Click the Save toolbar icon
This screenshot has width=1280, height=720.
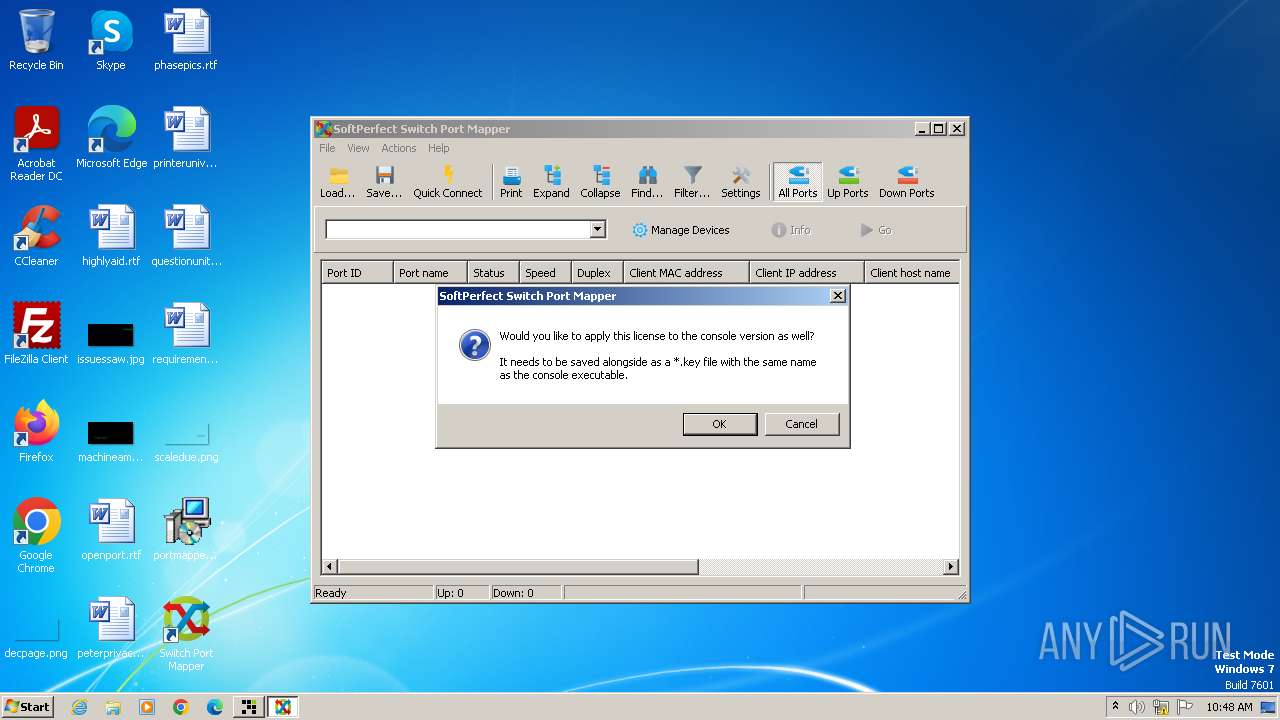click(384, 182)
